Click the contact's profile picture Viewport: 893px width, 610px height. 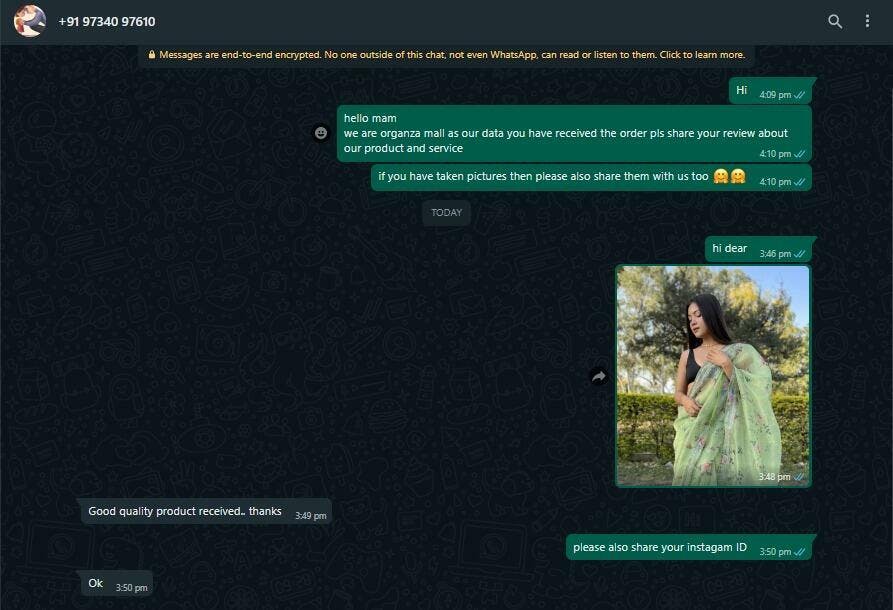[x=30, y=21]
